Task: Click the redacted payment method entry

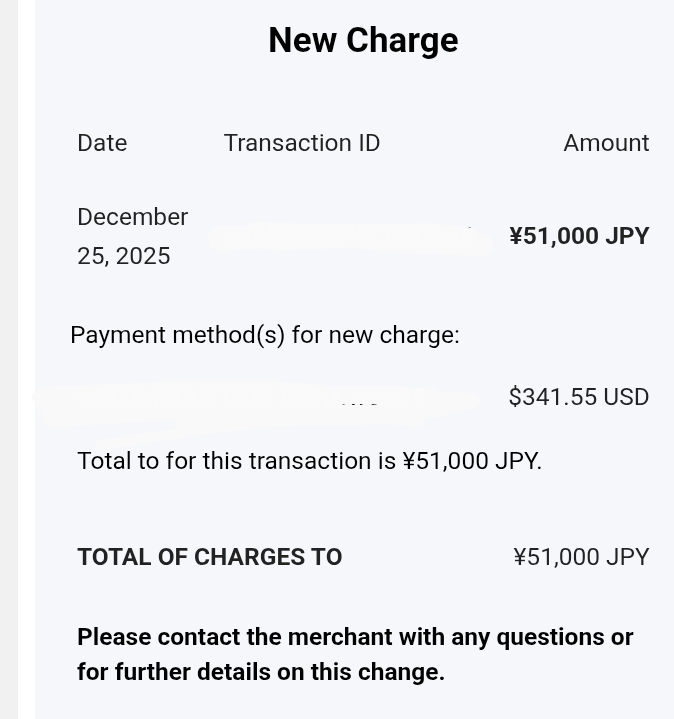Action: (x=255, y=398)
